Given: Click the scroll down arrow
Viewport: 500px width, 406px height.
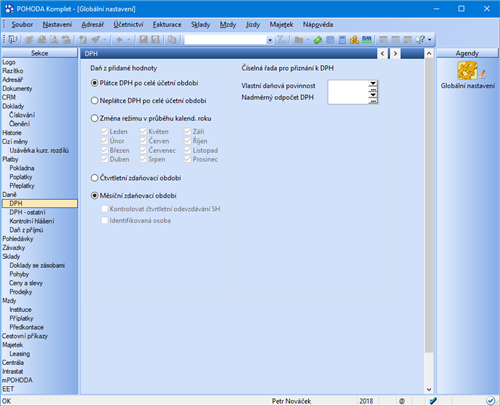Looking at the screenshot, I should [x=429, y=389].
